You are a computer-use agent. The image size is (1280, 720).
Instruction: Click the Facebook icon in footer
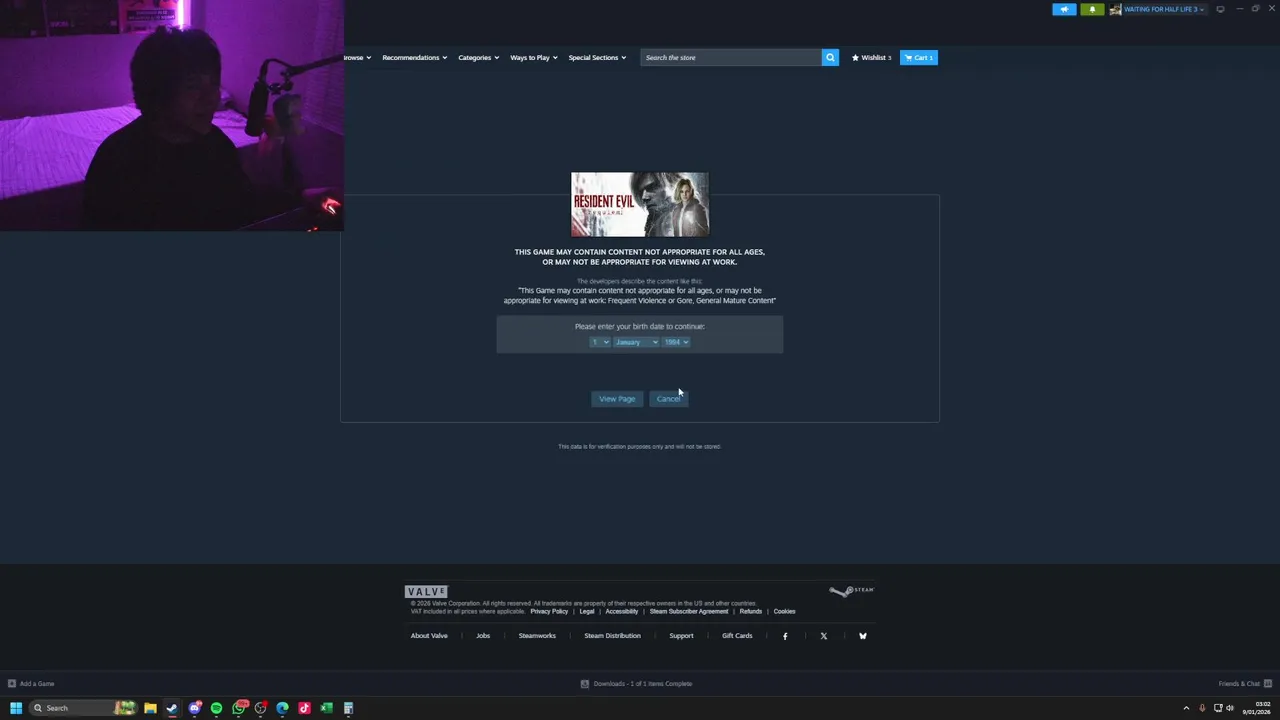point(785,636)
